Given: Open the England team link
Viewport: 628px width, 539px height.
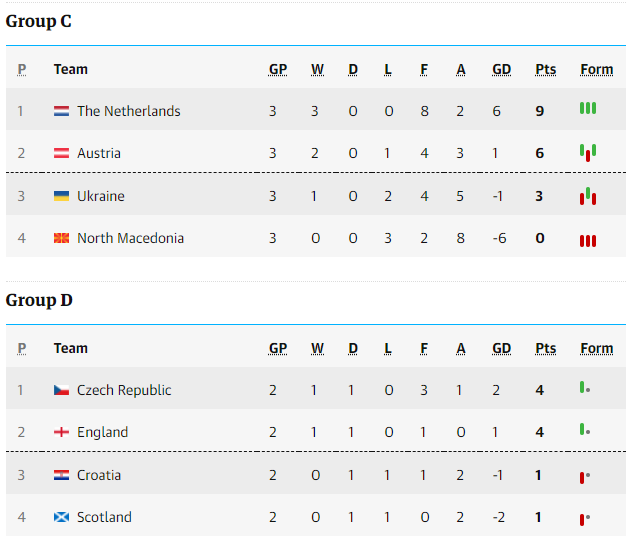Looking at the screenshot, I should (x=103, y=432).
